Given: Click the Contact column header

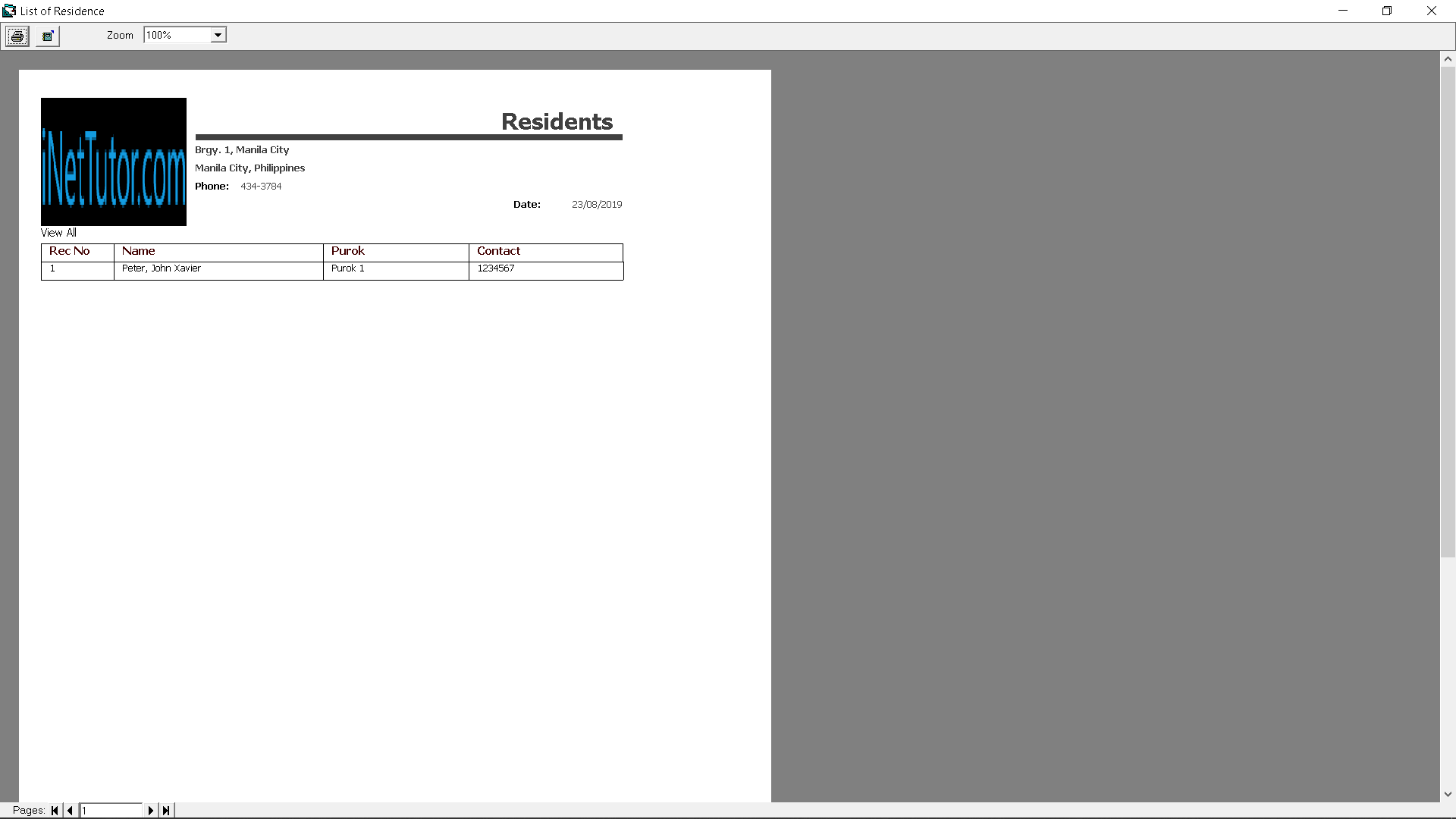Looking at the screenshot, I should (x=545, y=251).
